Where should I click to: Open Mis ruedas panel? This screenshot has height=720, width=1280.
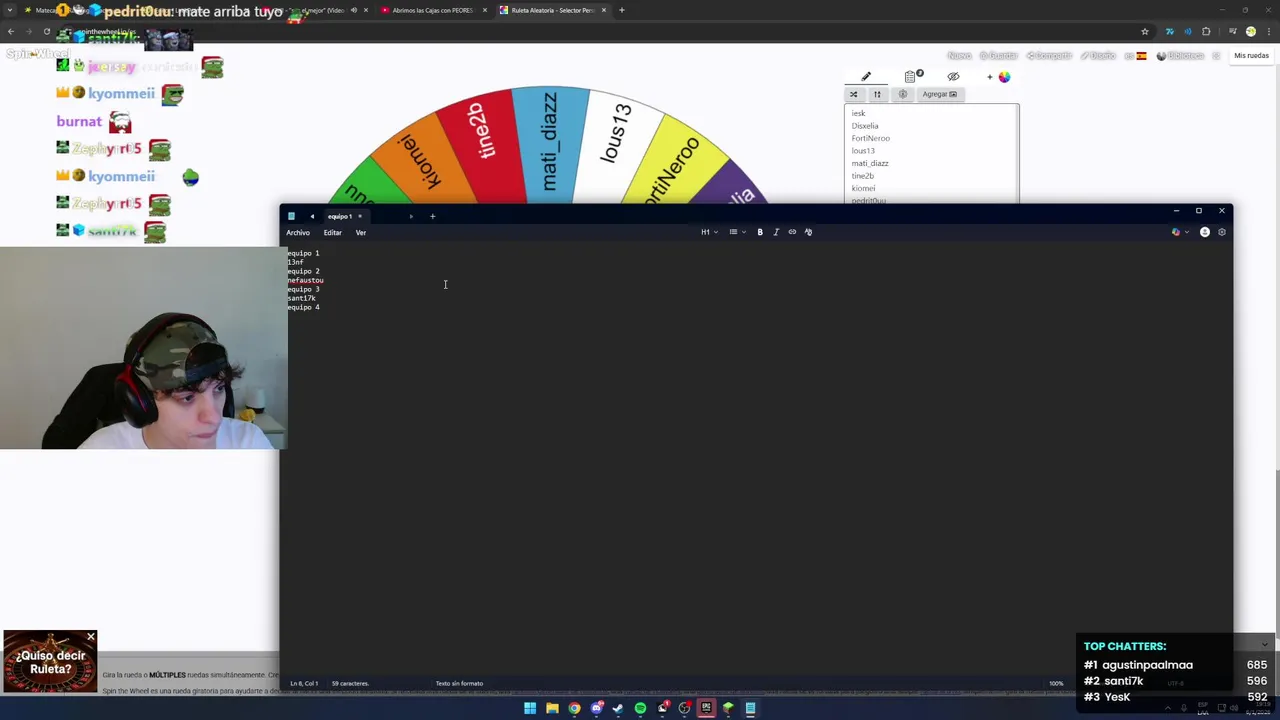coord(1251,56)
